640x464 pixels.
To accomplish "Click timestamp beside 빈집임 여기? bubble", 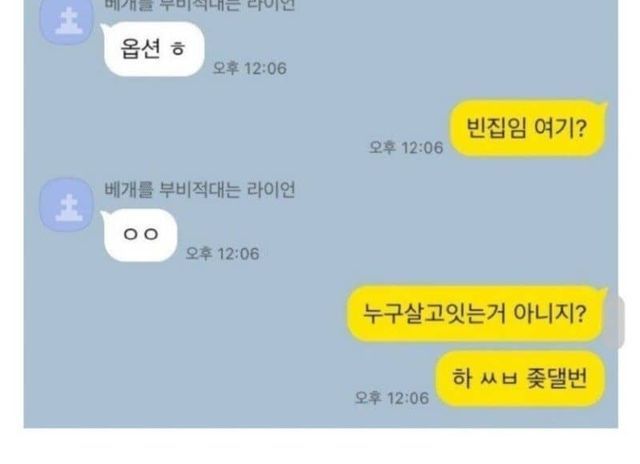I will coord(406,148).
